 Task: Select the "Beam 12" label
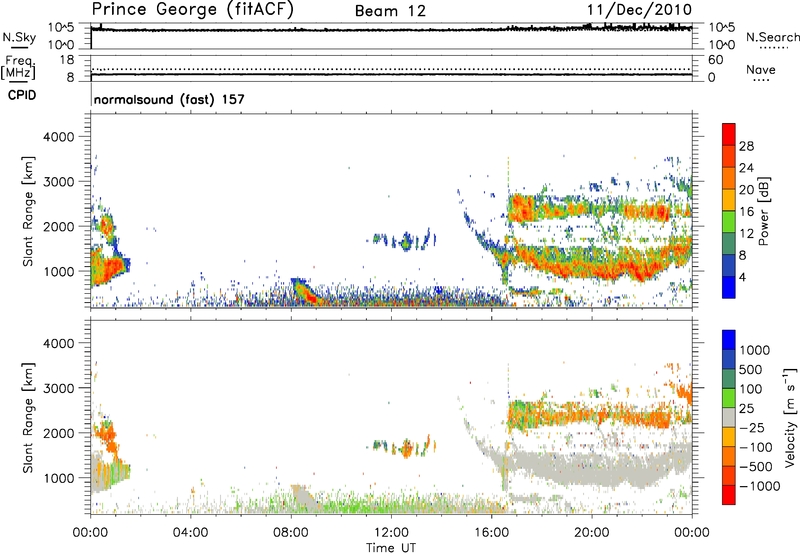[390, 11]
